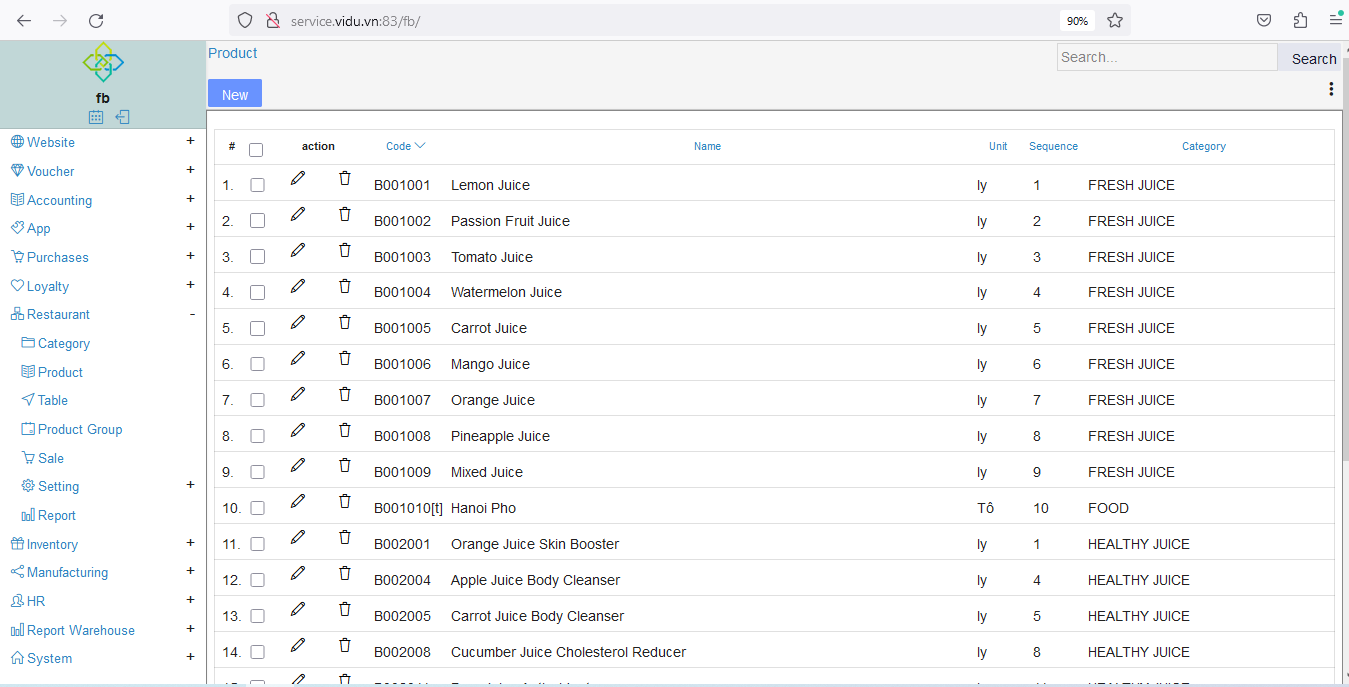Click the edit pencil for Lemon Juice
This screenshot has width=1349, height=687.
click(297, 179)
